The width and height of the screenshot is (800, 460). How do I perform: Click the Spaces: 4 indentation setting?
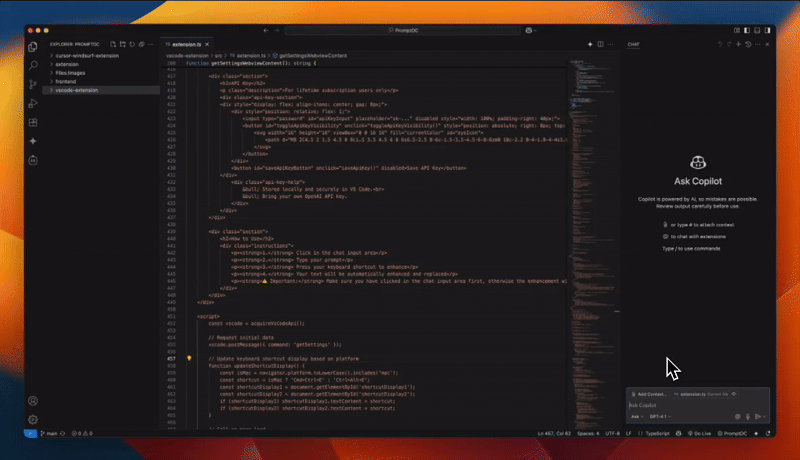point(588,433)
